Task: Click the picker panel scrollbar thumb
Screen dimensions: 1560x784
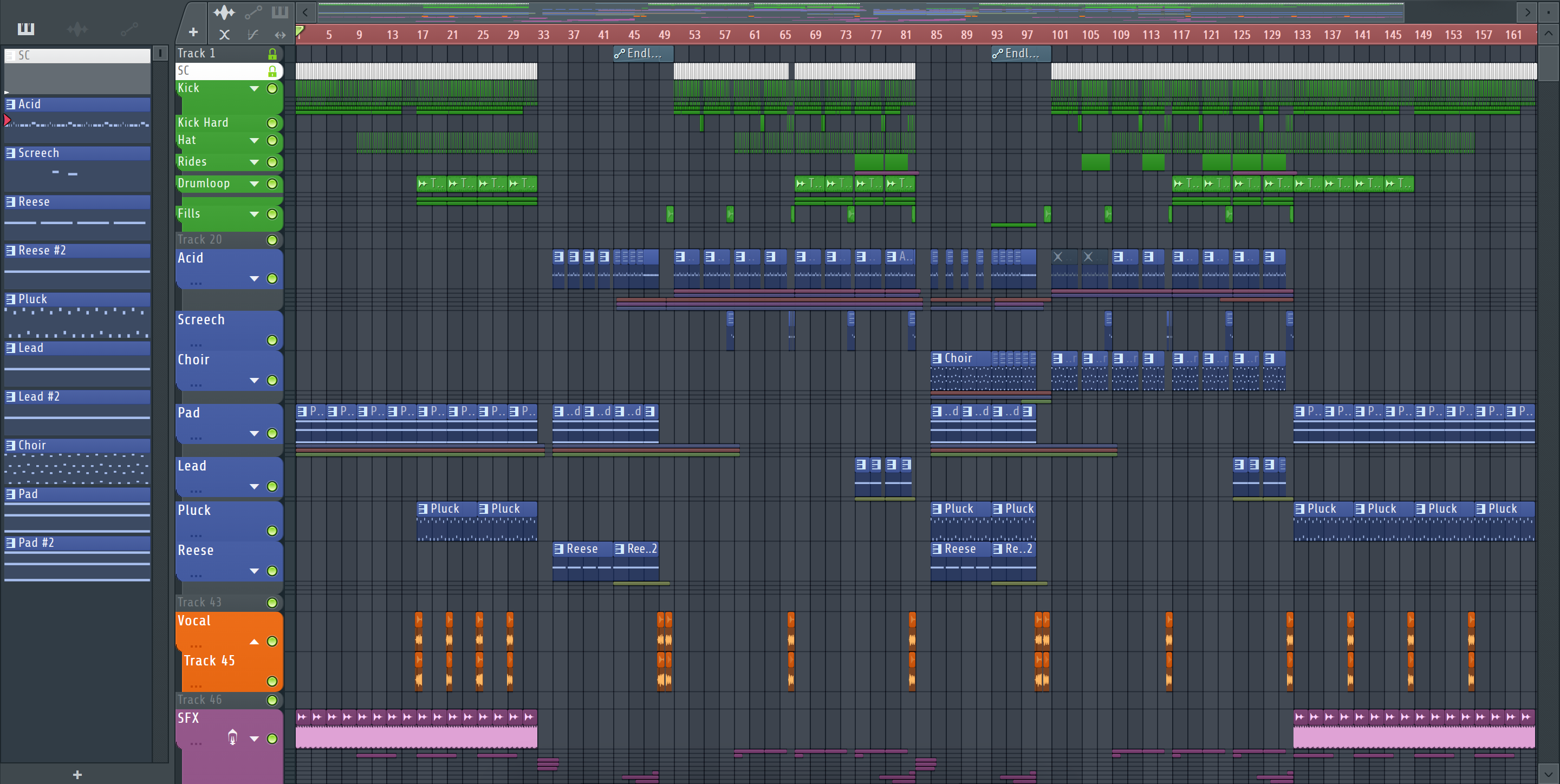Action: pos(160,53)
